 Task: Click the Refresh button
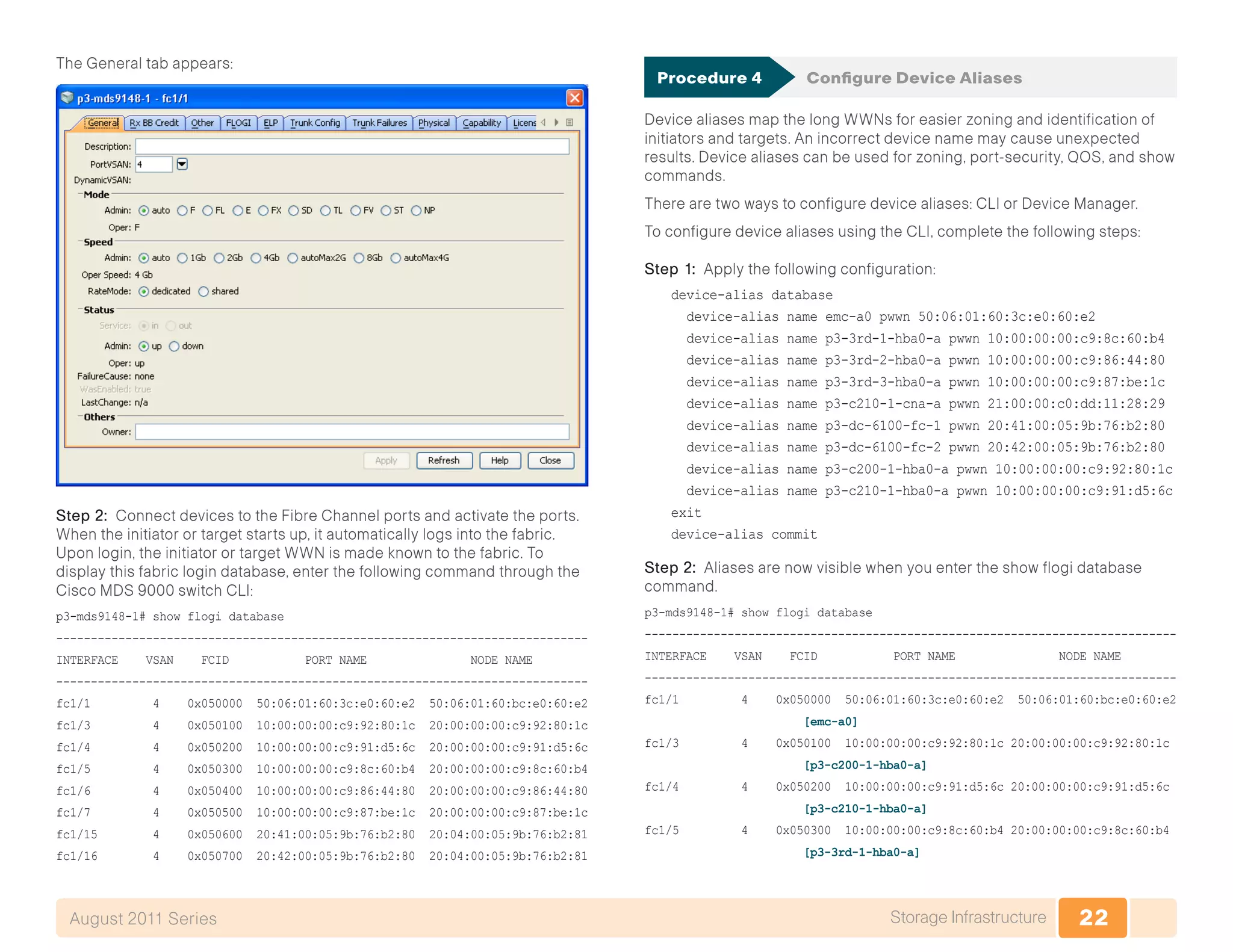click(444, 460)
